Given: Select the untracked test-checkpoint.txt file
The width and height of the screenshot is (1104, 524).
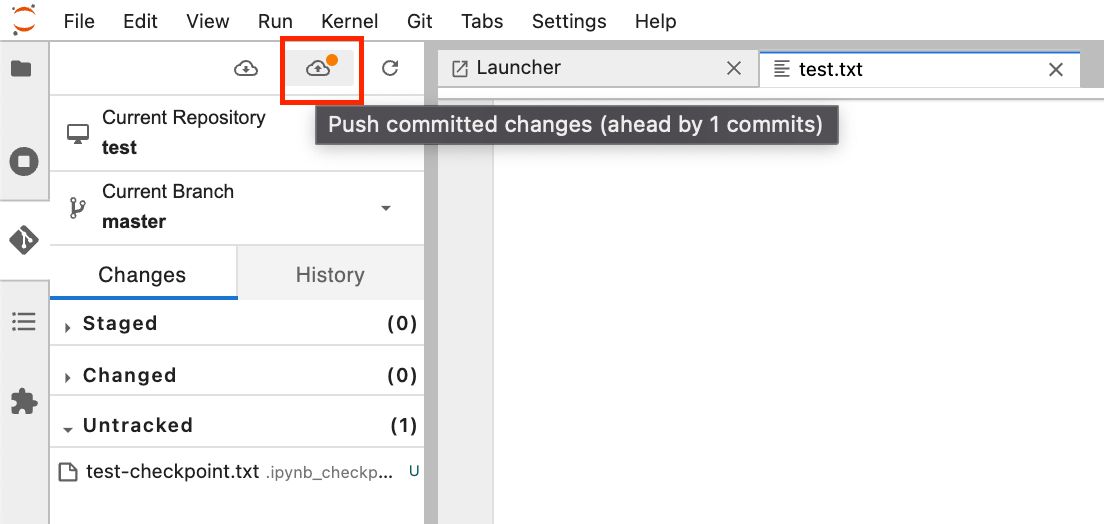Looking at the screenshot, I should click(x=172, y=472).
